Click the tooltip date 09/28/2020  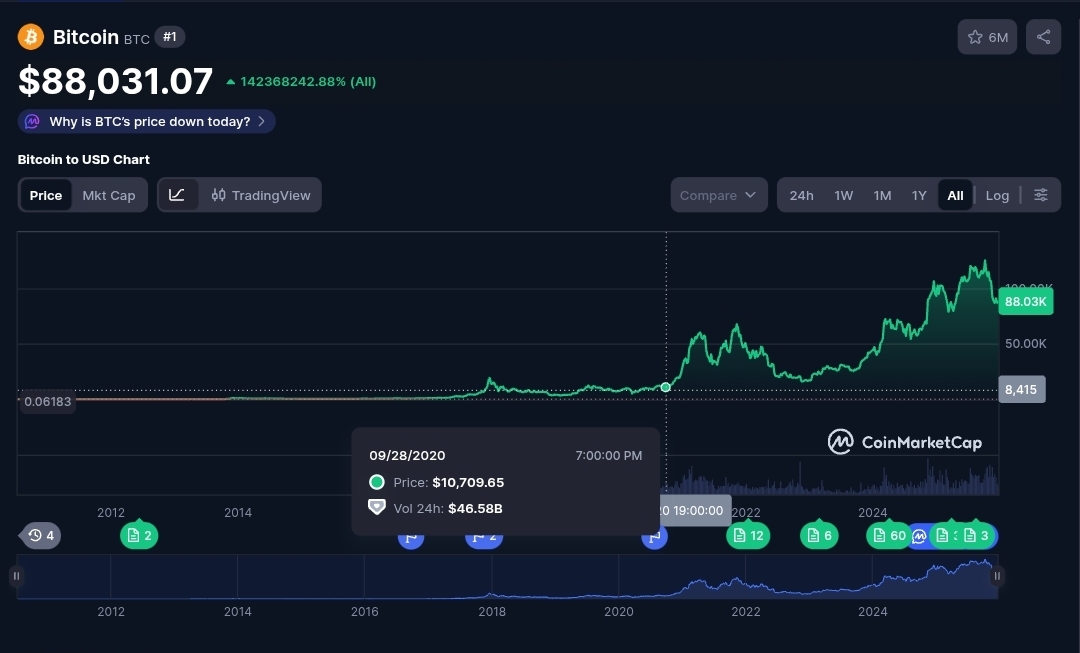click(407, 455)
